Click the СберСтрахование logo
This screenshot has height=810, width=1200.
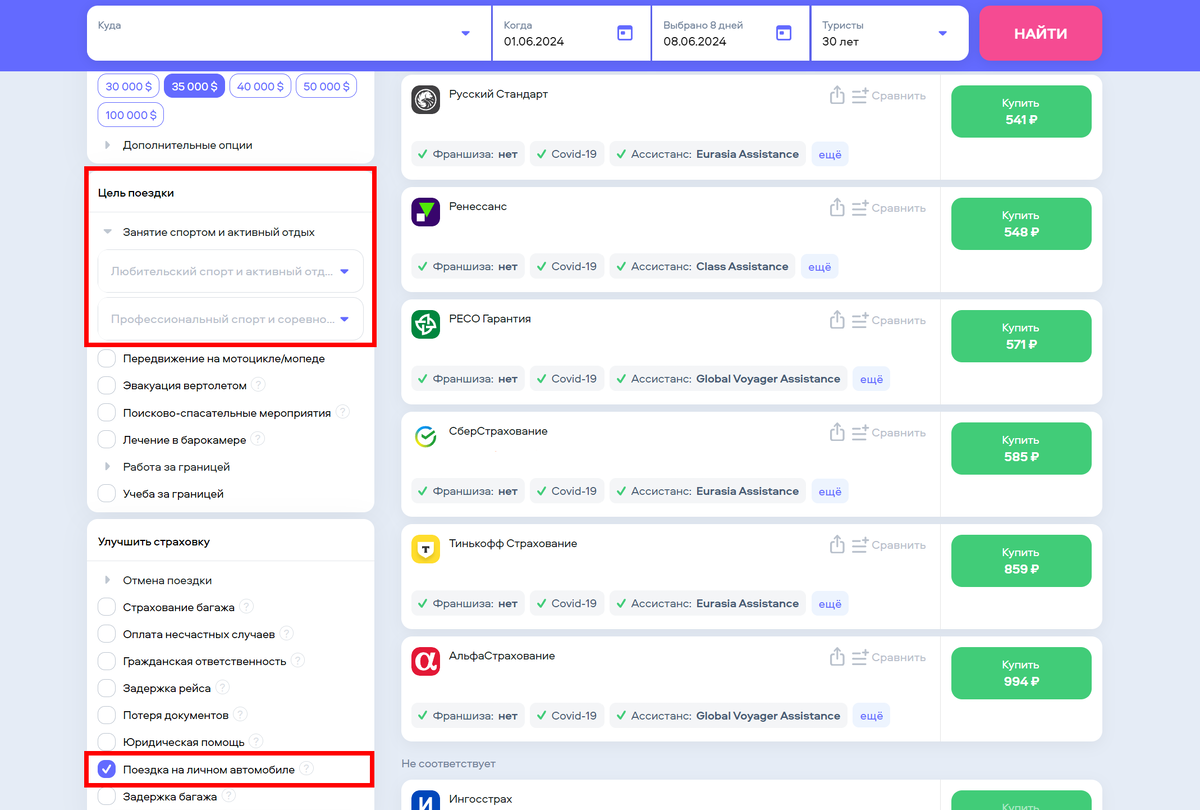click(426, 437)
